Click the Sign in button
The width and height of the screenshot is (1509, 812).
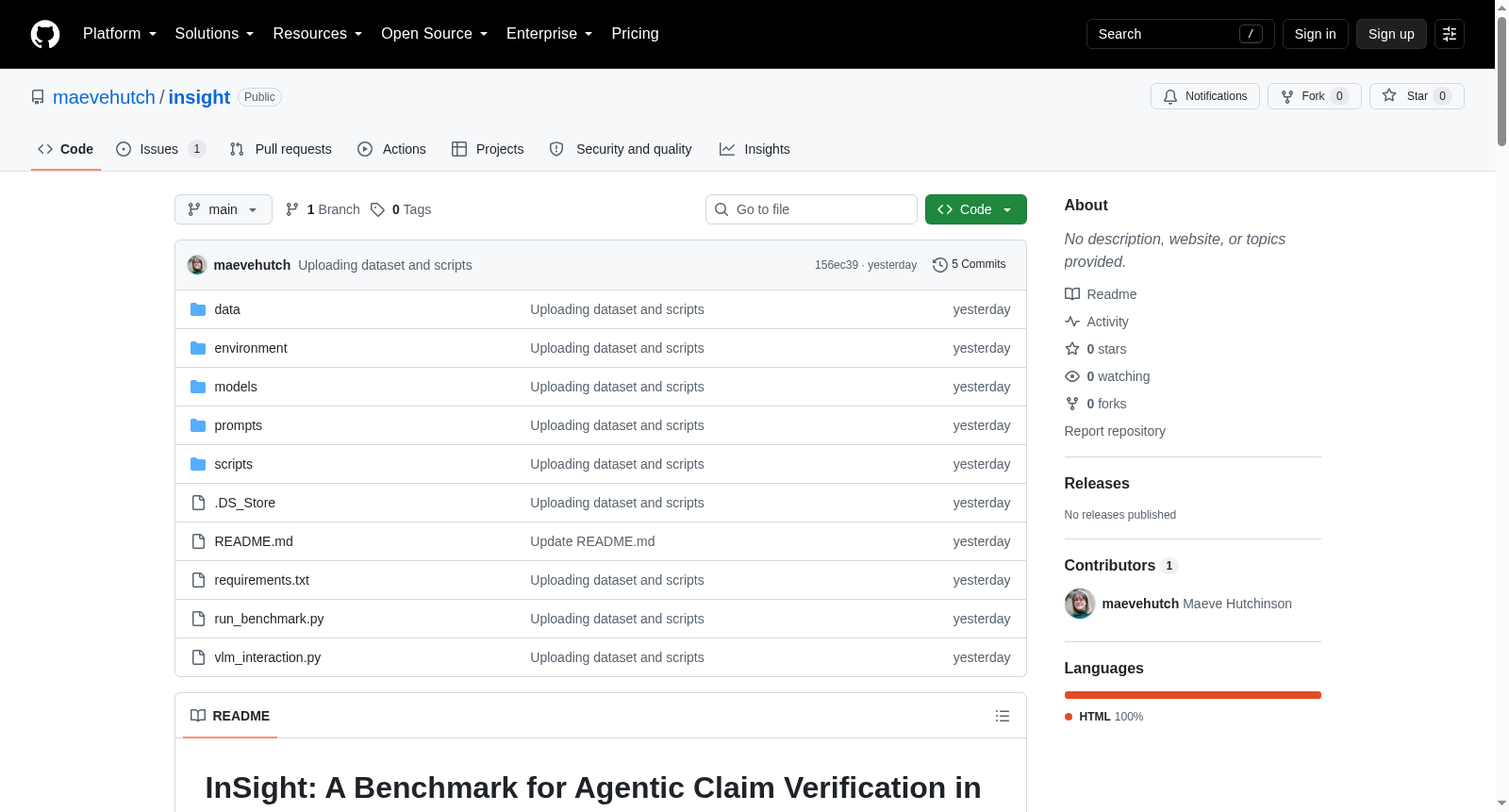pyautogui.click(x=1316, y=34)
